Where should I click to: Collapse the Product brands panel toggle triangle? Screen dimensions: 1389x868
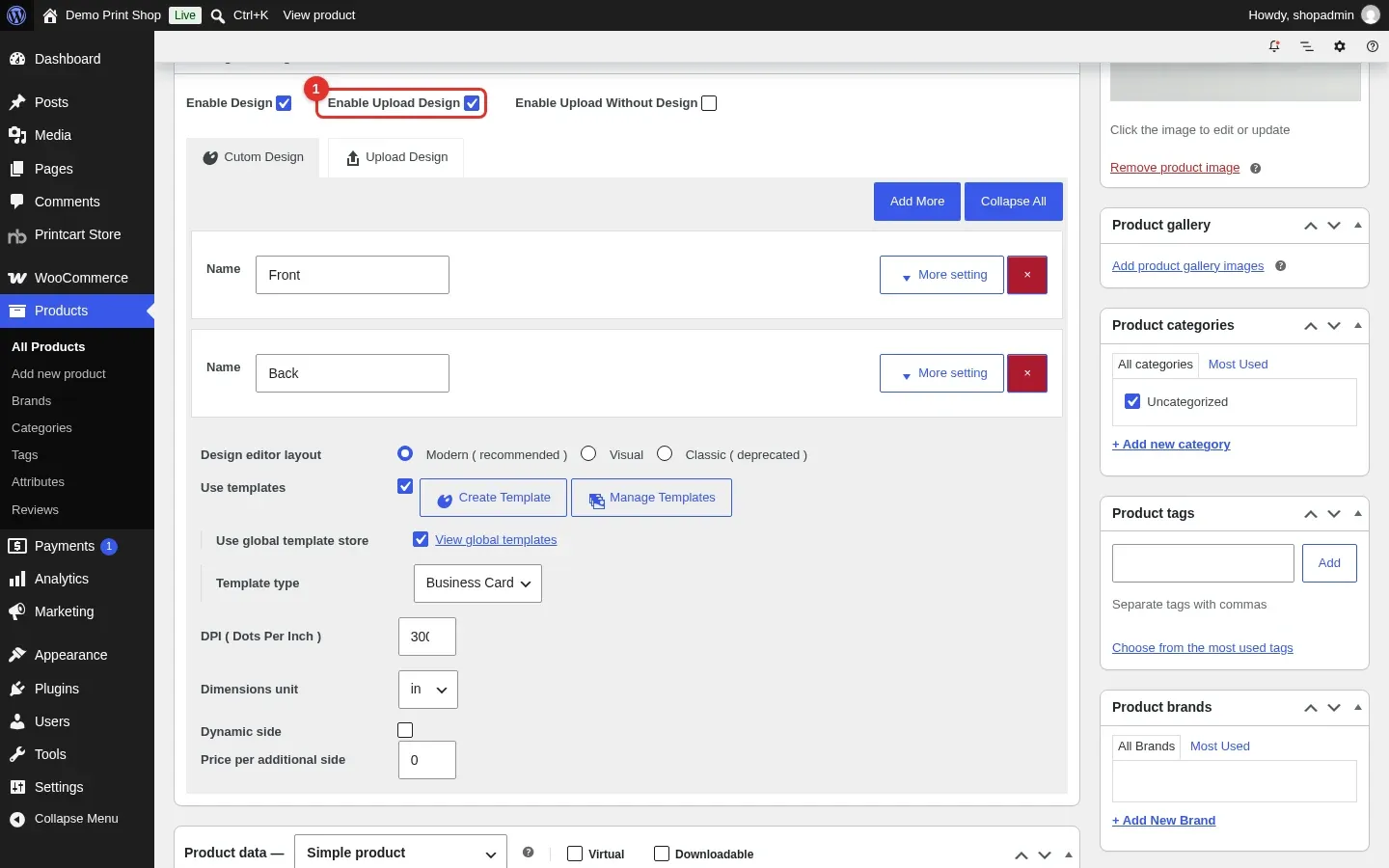tap(1358, 708)
